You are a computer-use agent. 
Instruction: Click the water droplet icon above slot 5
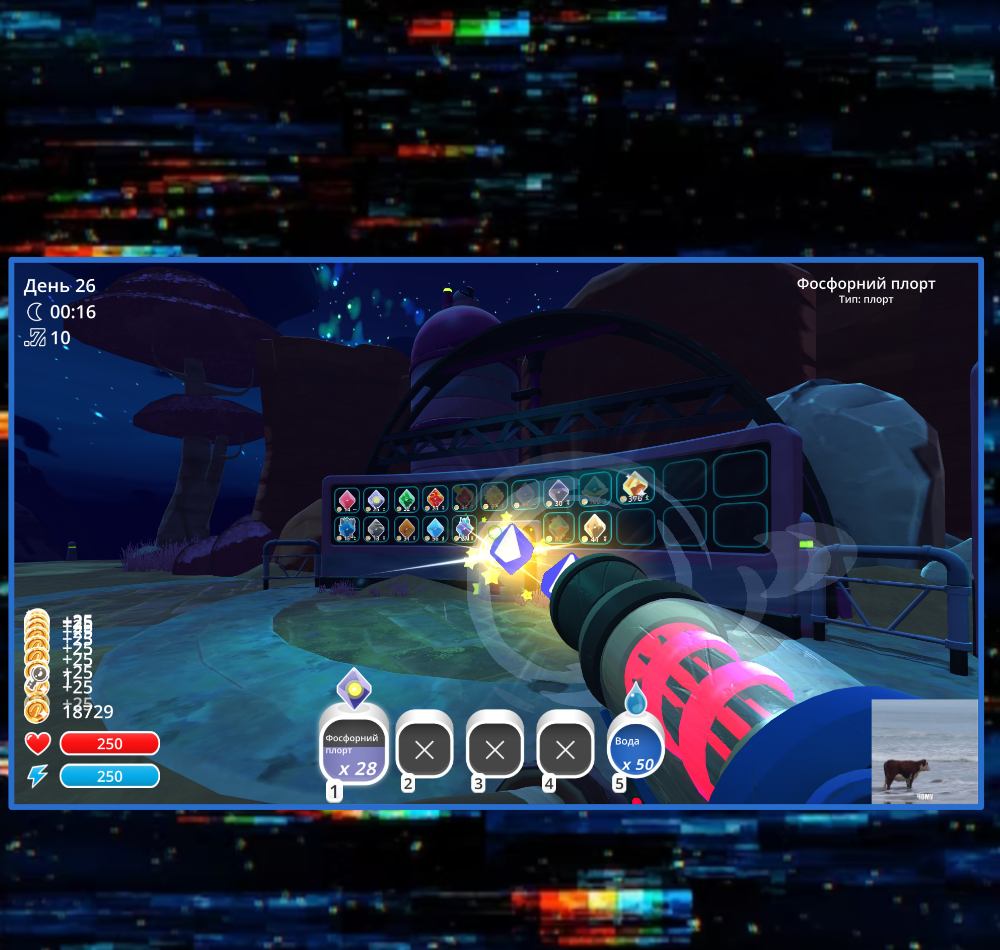pyautogui.click(x=636, y=695)
